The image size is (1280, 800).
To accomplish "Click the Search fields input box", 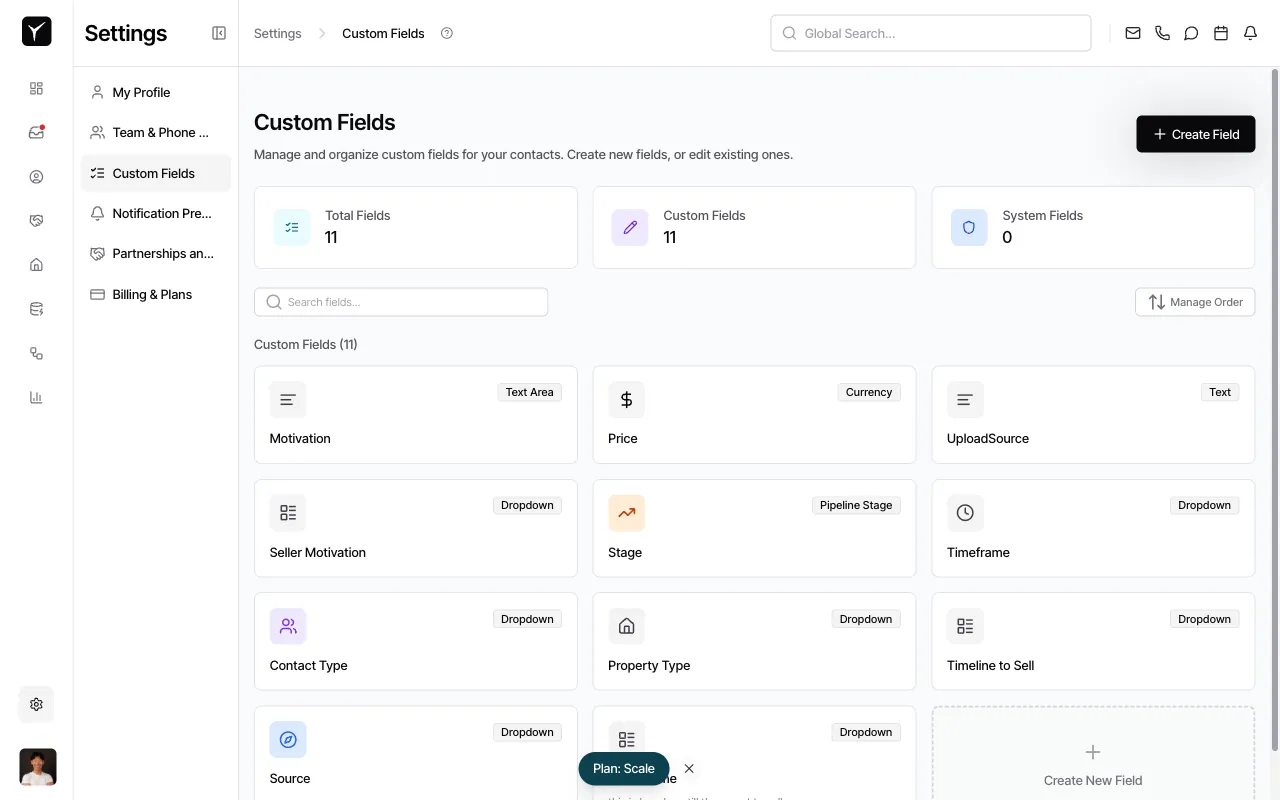I will [x=400, y=301].
